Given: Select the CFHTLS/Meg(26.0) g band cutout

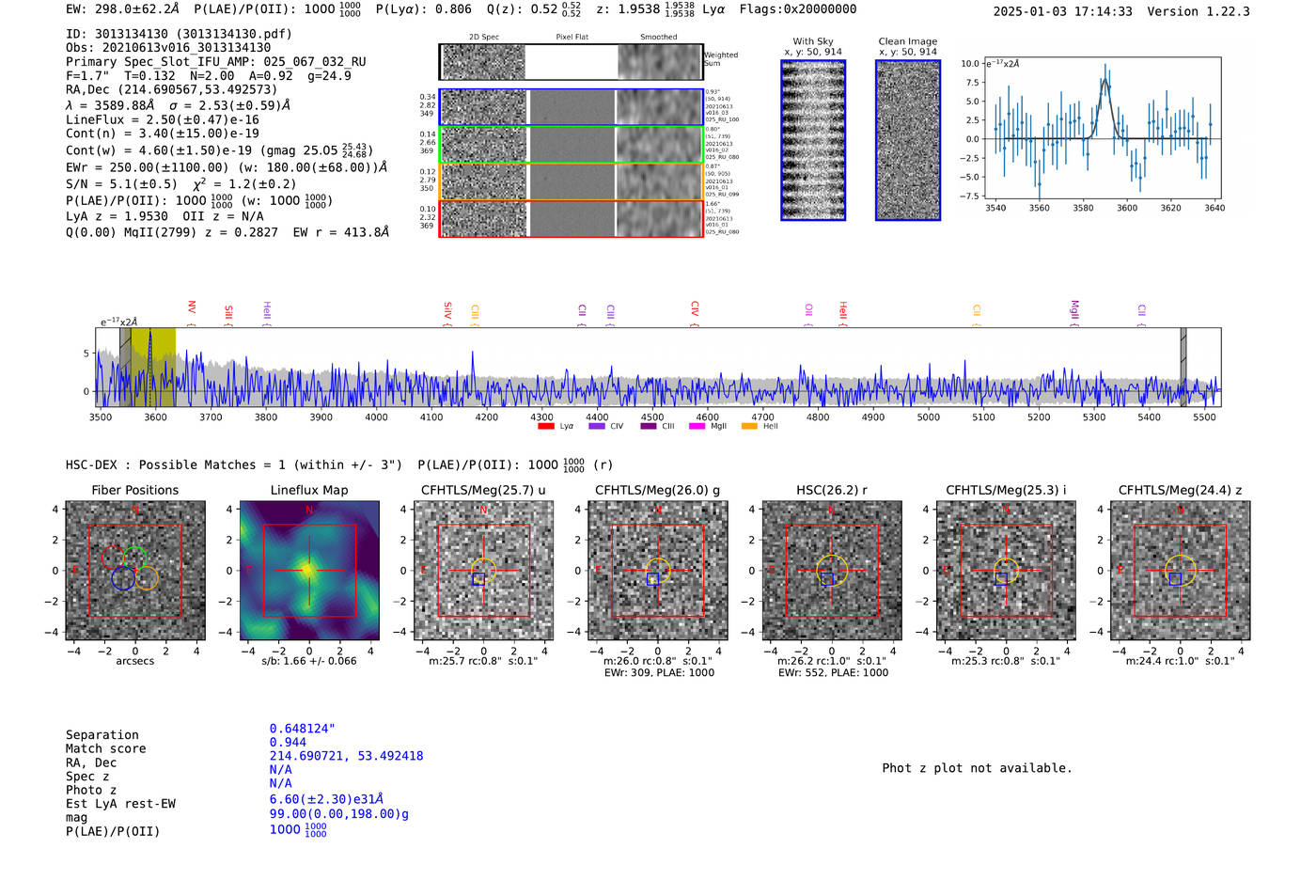Looking at the screenshot, I should 658,571.
